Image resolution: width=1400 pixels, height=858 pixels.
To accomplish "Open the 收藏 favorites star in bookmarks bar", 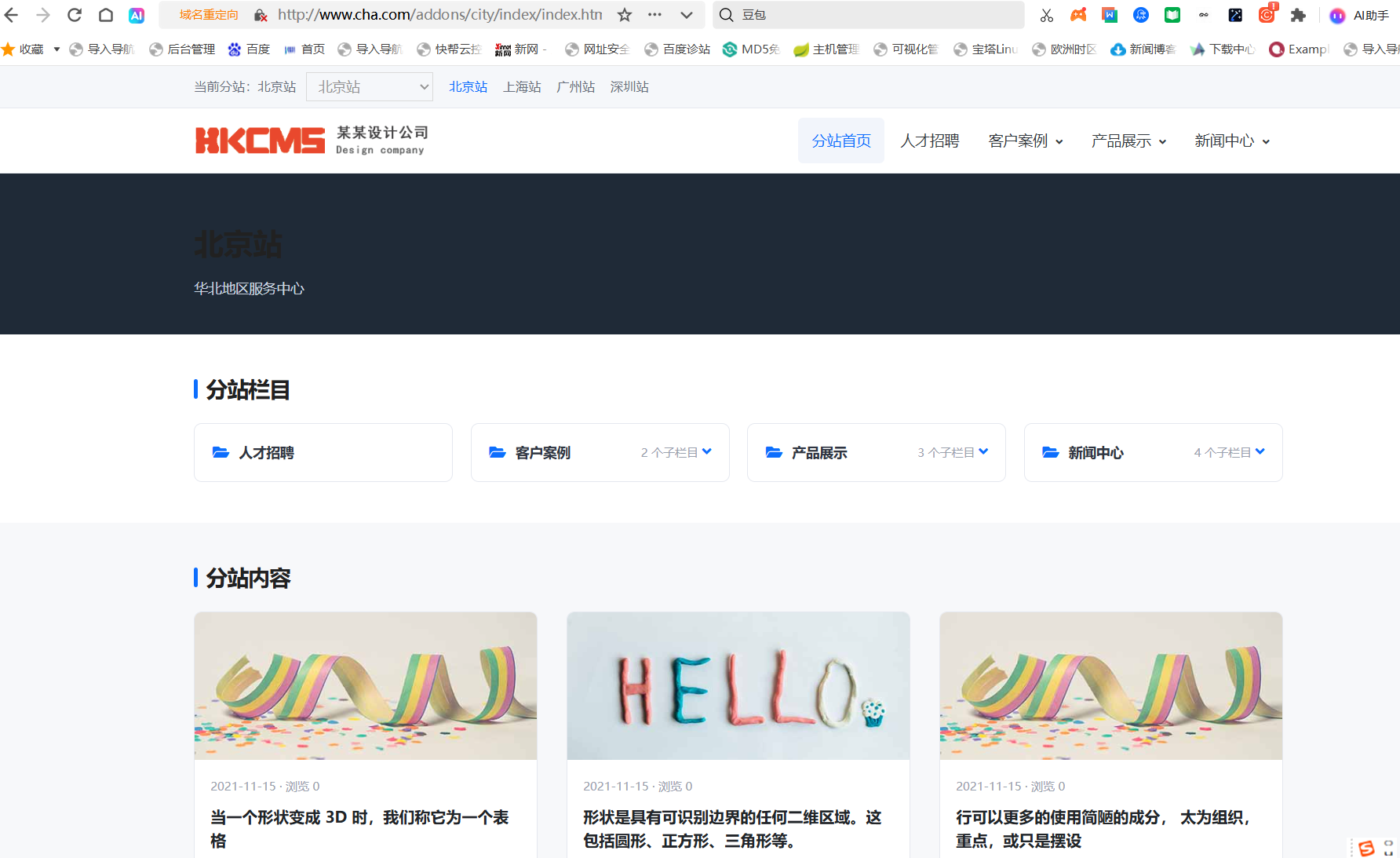I will 8,49.
